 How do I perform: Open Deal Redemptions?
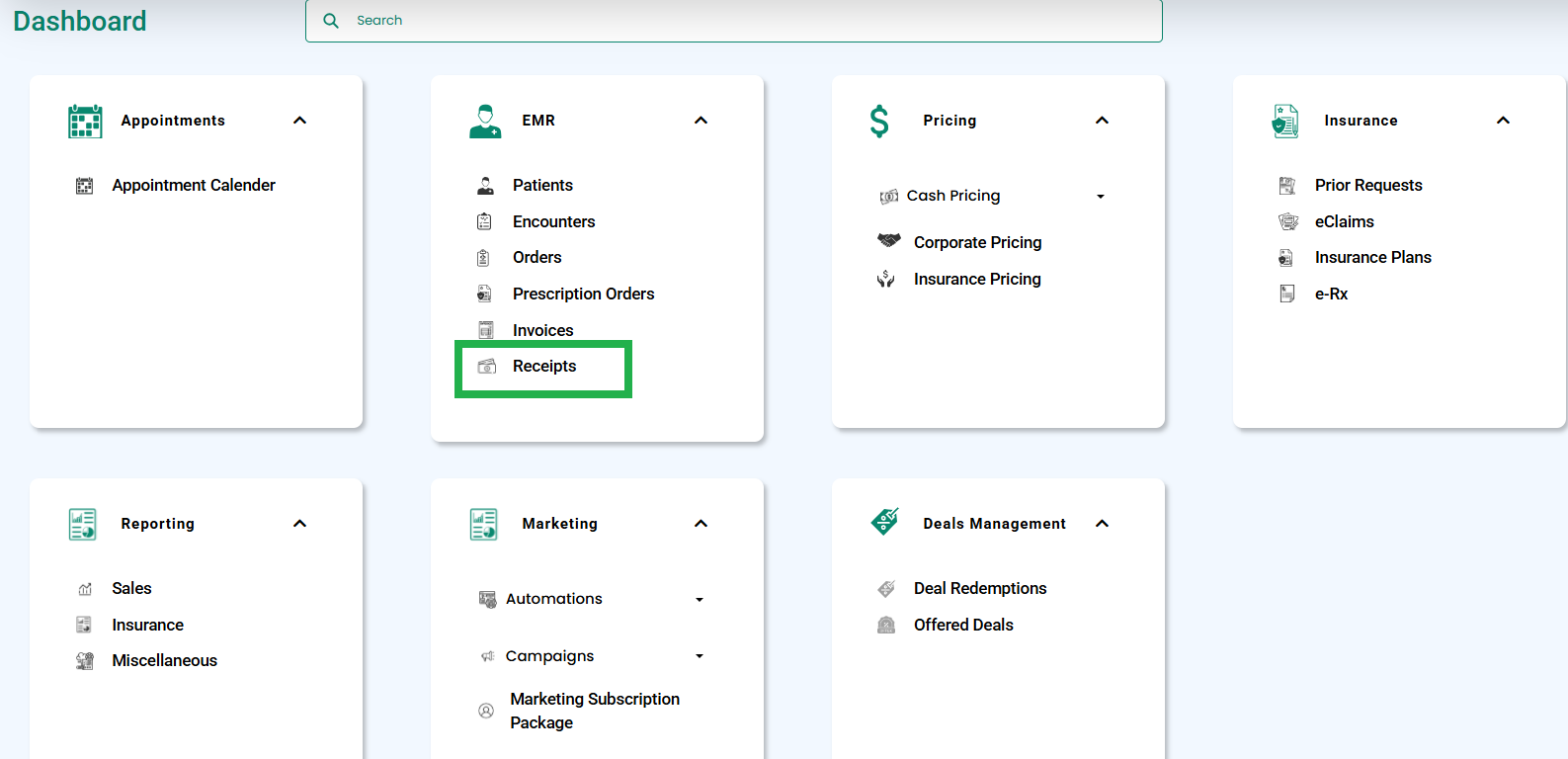tap(980, 589)
